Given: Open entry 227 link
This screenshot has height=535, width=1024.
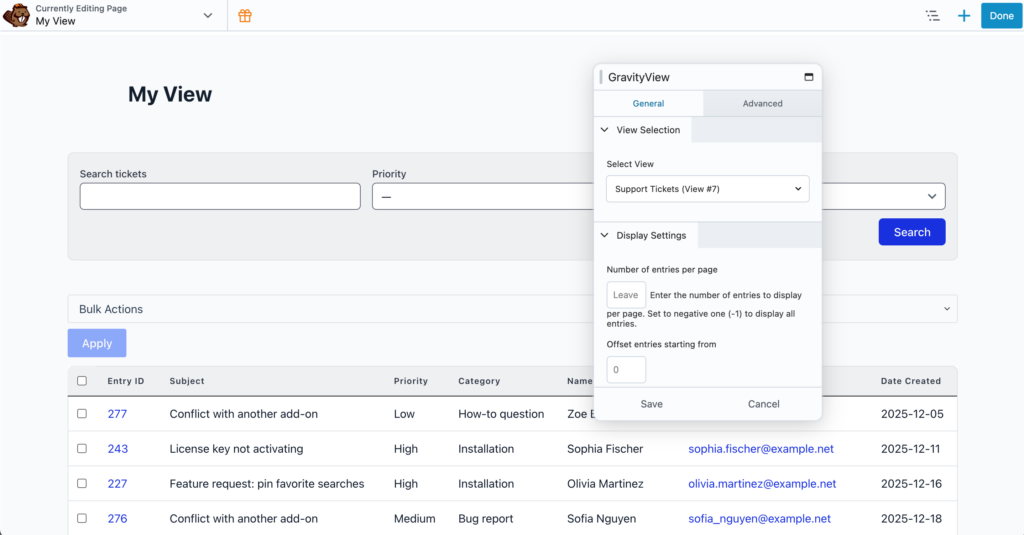Looking at the screenshot, I should click(117, 483).
